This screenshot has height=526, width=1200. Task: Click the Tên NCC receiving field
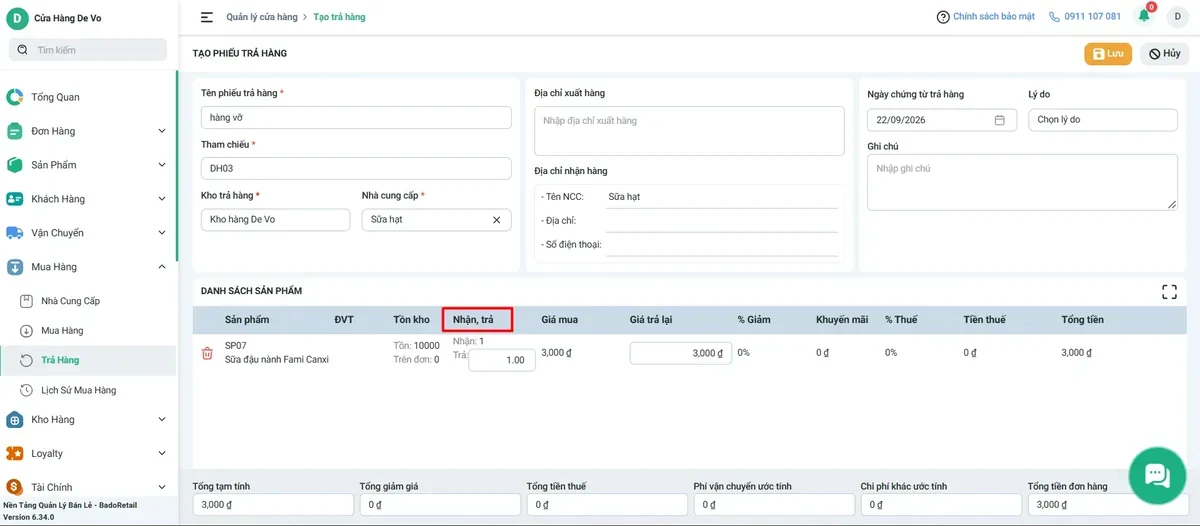coord(720,197)
